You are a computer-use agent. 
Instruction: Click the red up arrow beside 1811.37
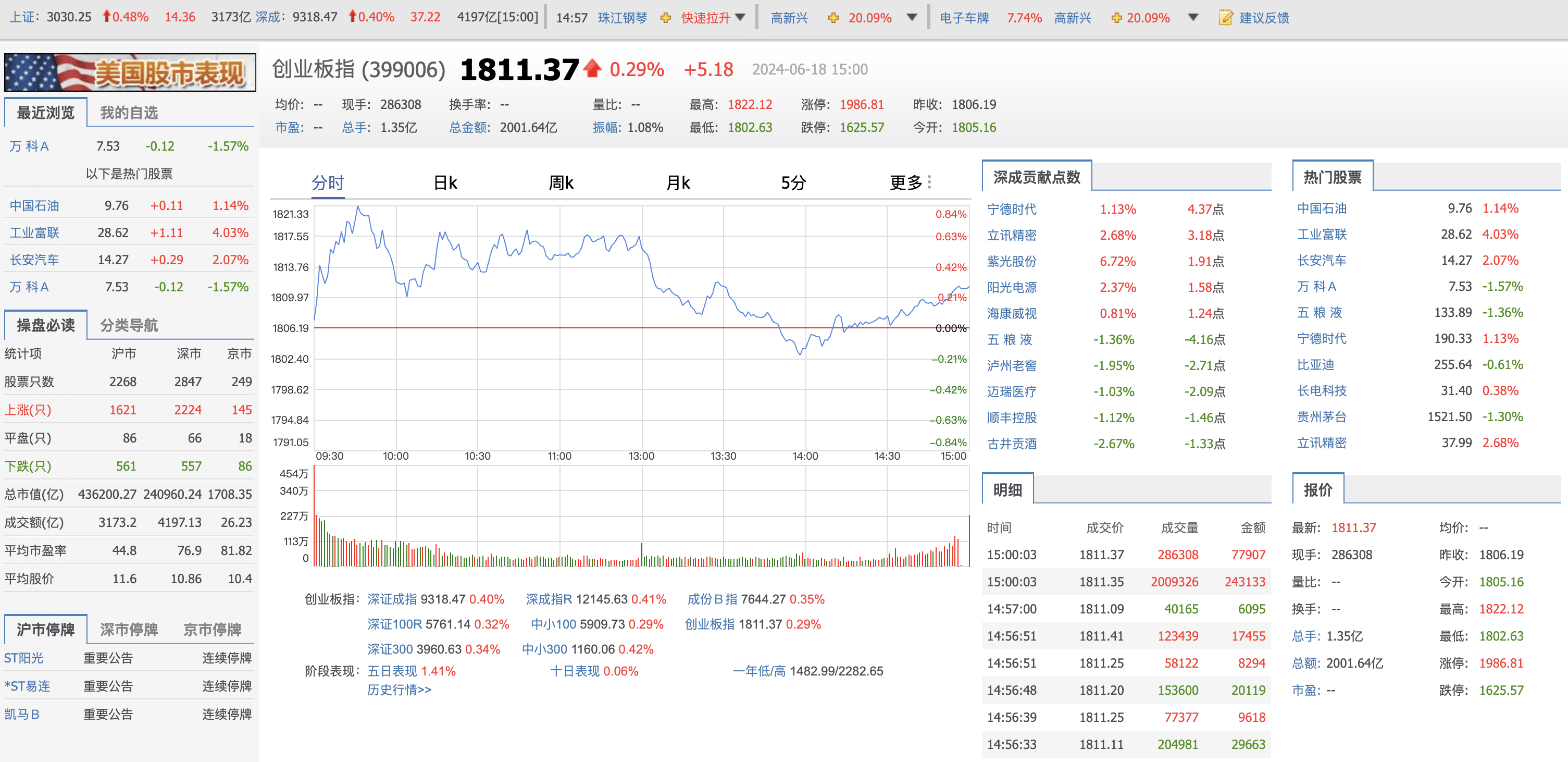coord(592,68)
